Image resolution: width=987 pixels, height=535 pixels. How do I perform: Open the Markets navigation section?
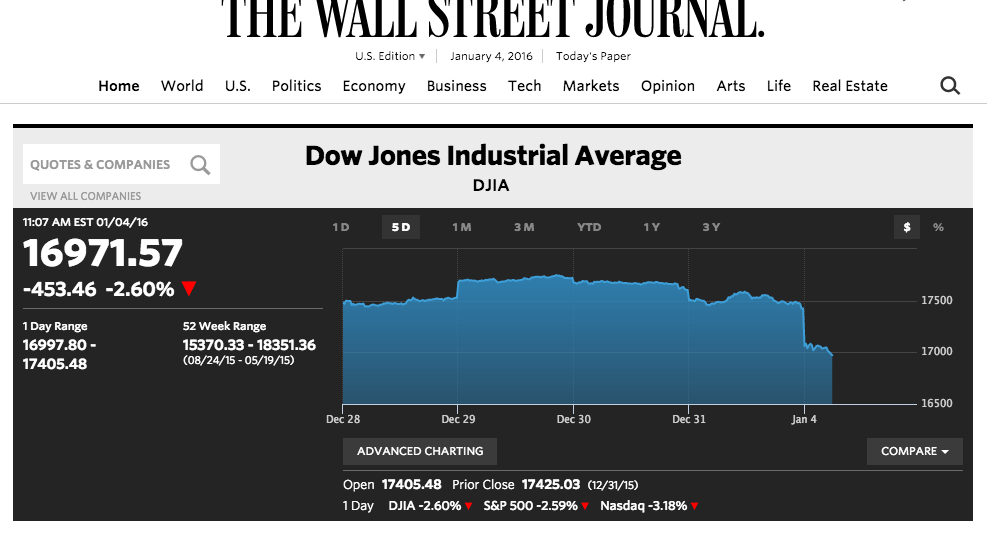591,86
